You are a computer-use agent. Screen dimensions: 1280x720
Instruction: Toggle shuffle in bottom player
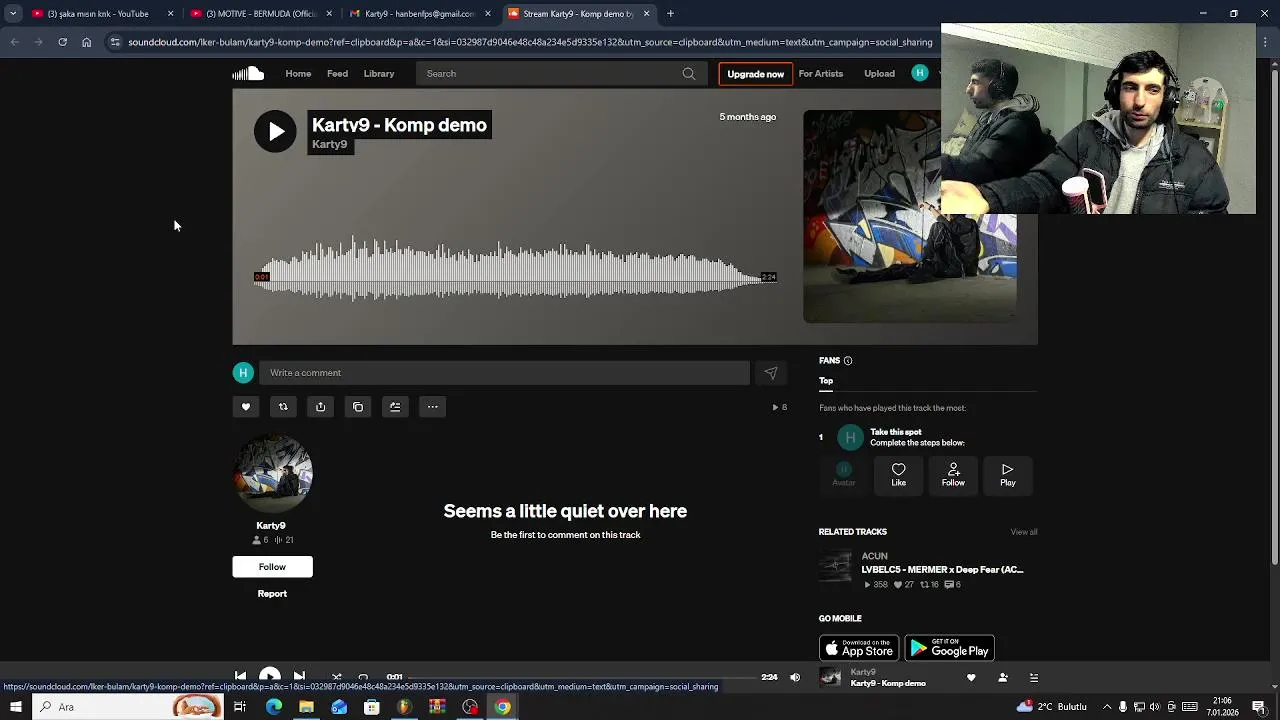336,677
